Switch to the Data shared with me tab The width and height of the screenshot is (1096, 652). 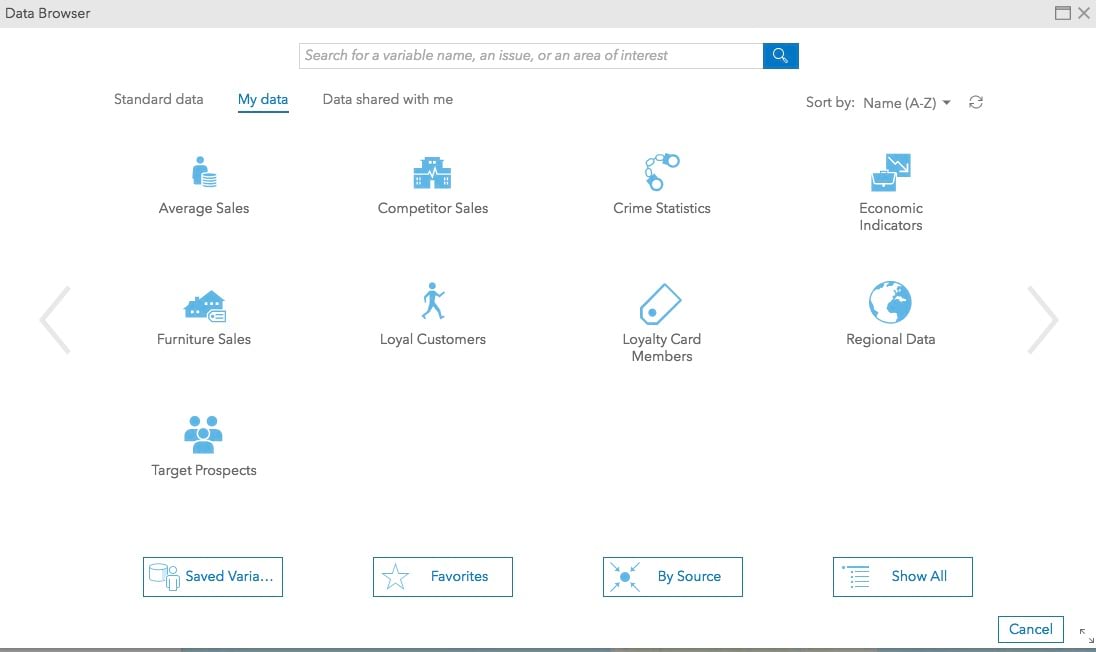(x=387, y=99)
